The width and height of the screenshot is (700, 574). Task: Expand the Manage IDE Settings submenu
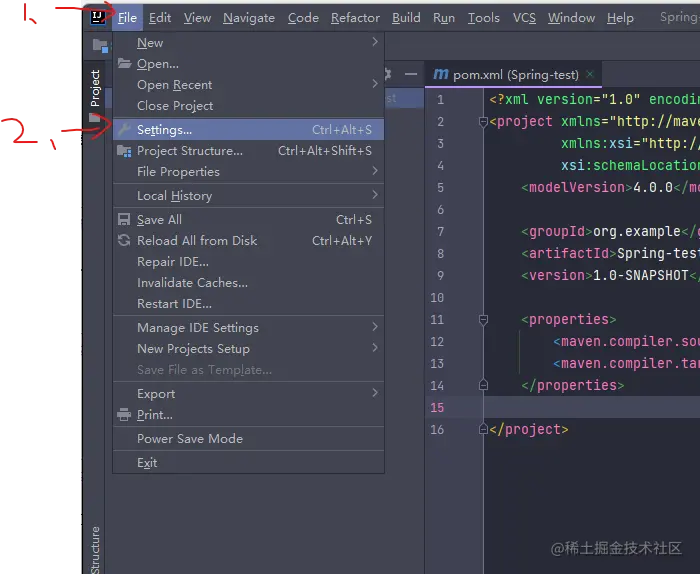click(375, 327)
